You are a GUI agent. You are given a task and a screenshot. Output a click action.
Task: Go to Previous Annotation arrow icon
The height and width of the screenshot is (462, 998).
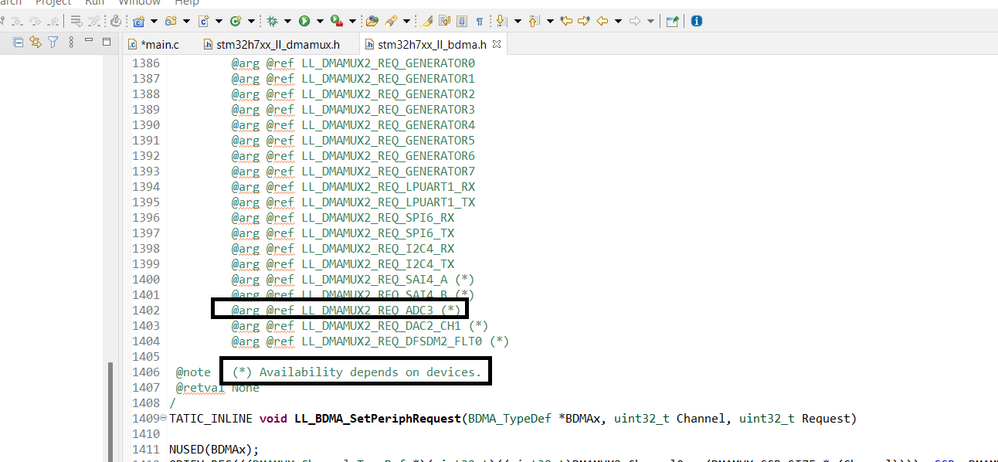coord(533,21)
